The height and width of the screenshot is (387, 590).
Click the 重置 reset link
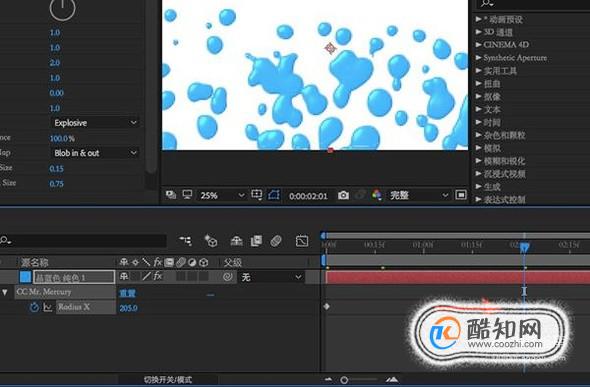tap(127, 293)
